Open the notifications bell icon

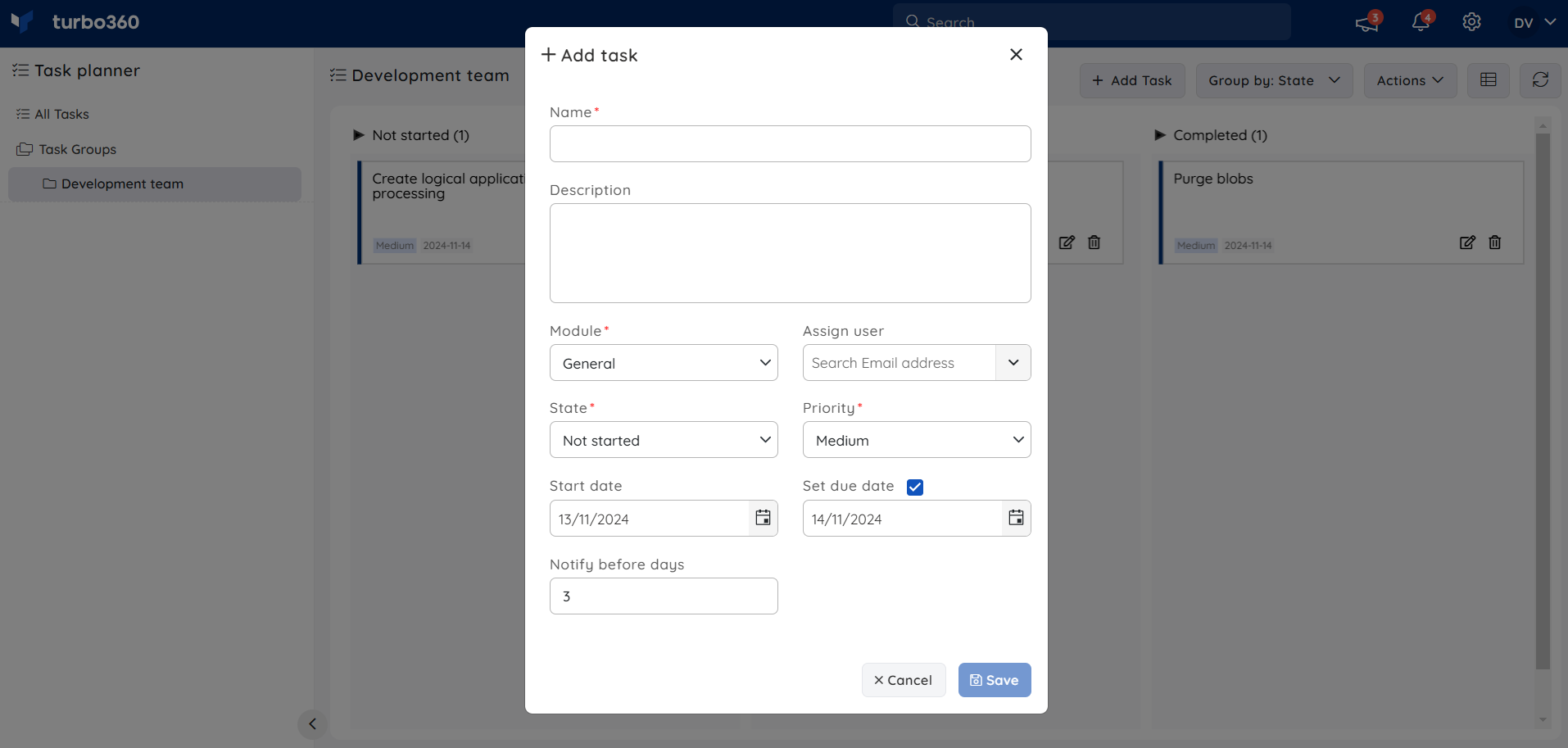[1421, 22]
